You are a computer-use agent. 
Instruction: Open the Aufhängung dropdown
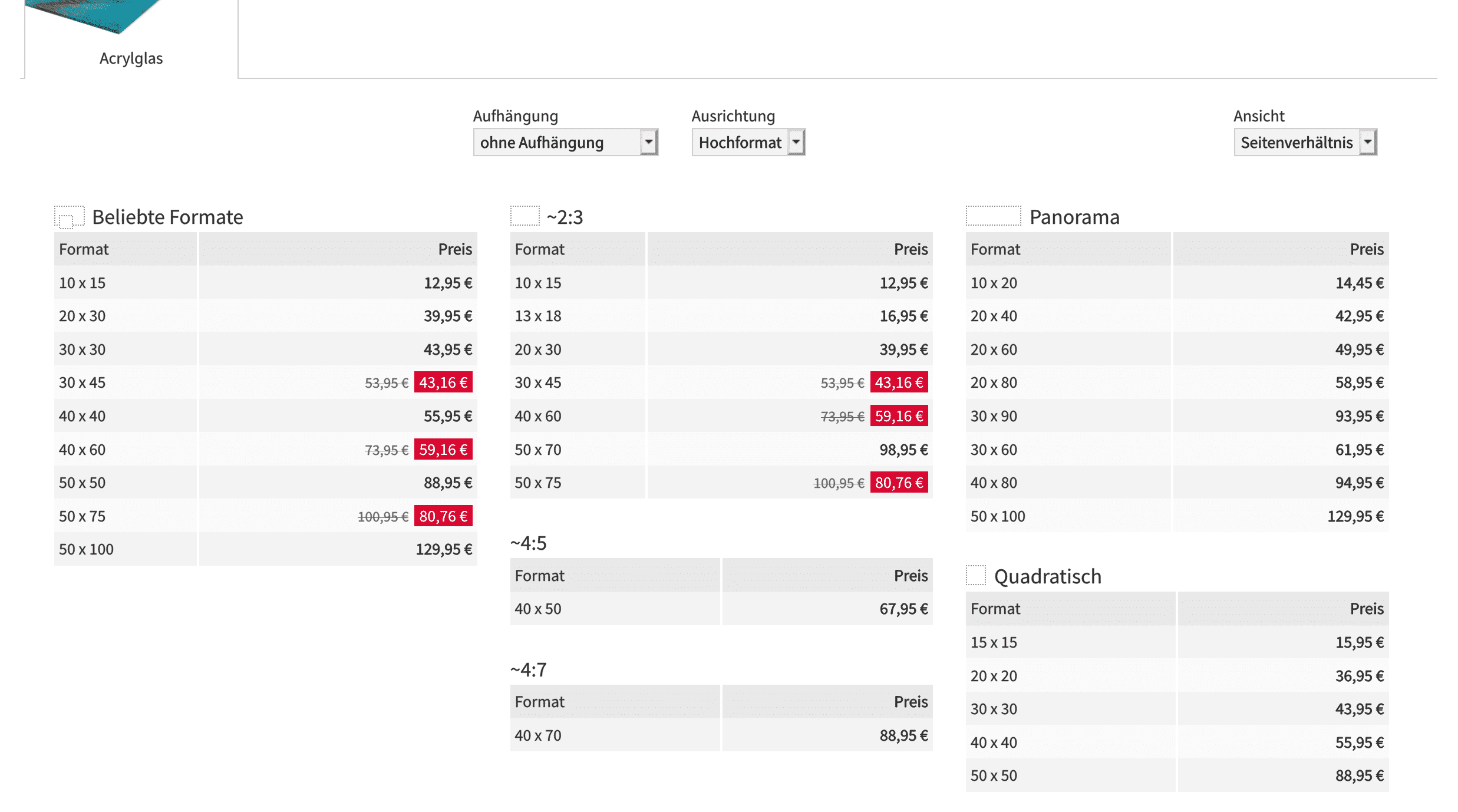[565, 142]
